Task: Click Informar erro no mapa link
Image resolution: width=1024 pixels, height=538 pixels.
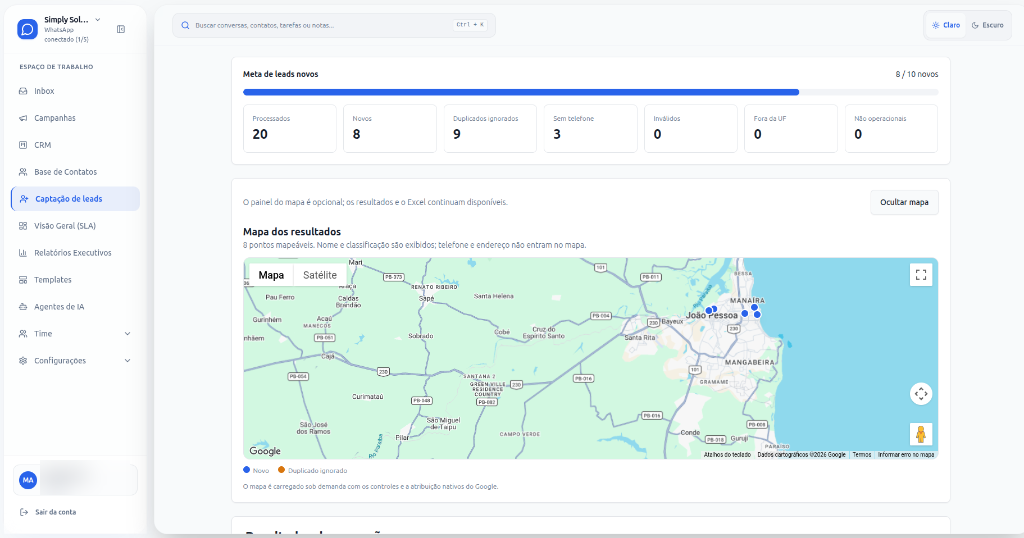Action: pyautogui.click(x=906, y=454)
